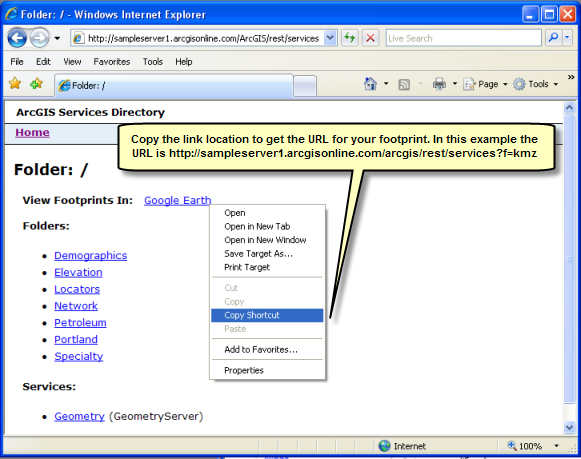Click the RSS Feeds icon
This screenshot has width=581, height=459.
tap(404, 84)
